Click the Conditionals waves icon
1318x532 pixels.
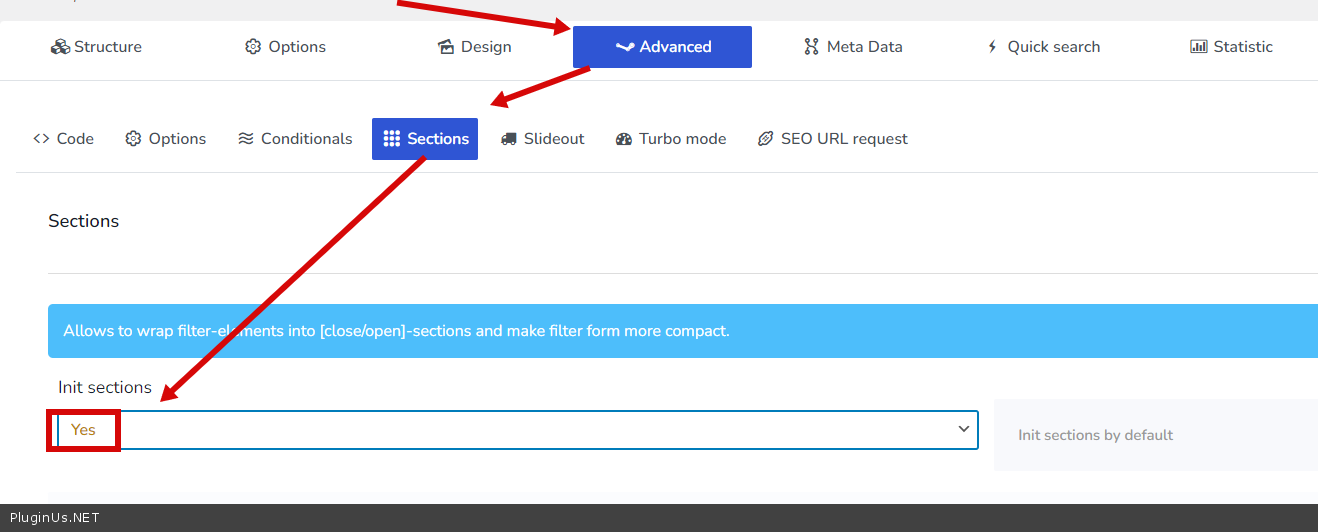[x=246, y=139]
